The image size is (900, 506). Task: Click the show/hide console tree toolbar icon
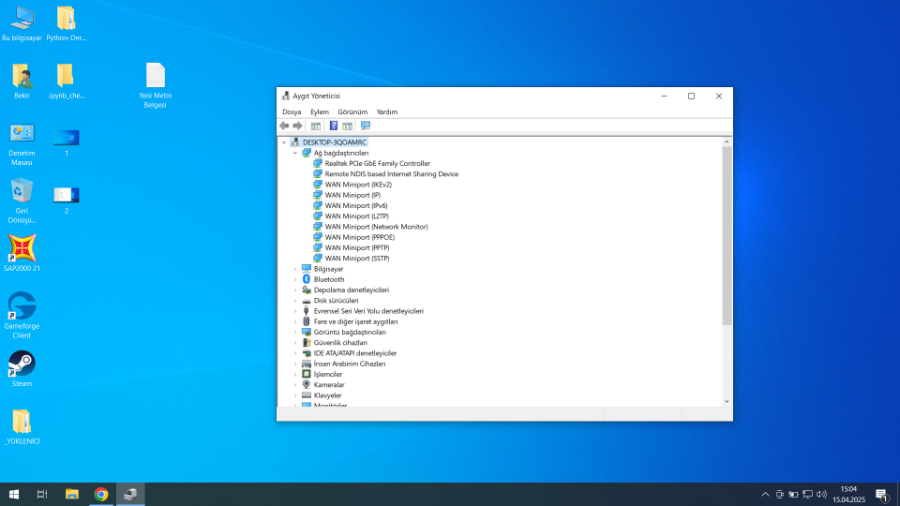tap(316, 126)
